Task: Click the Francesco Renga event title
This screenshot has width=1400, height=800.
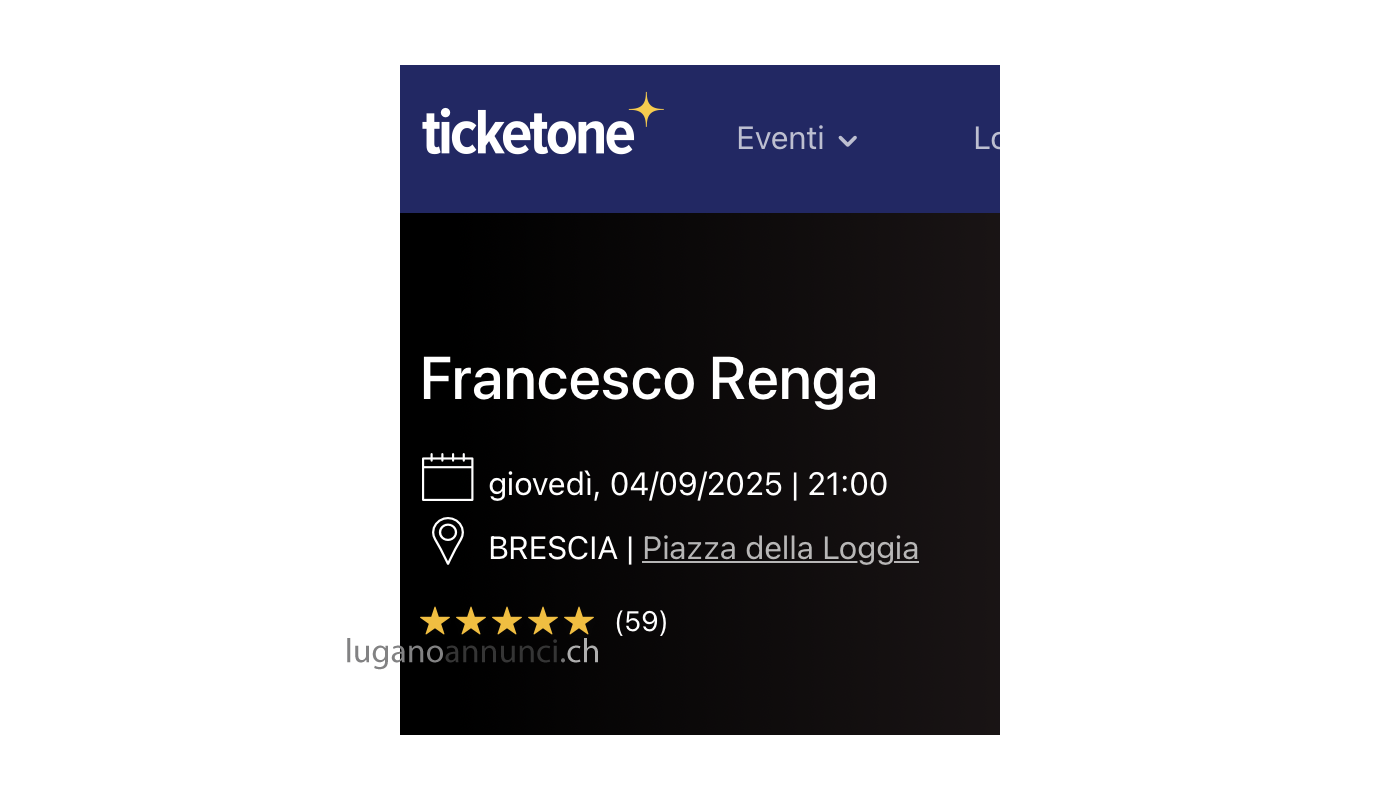Action: 649,379
